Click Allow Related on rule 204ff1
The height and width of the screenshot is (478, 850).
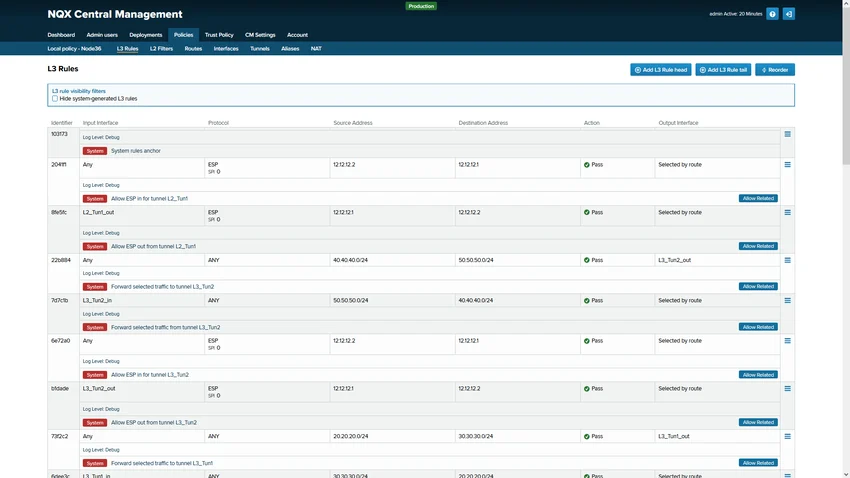tap(757, 198)
